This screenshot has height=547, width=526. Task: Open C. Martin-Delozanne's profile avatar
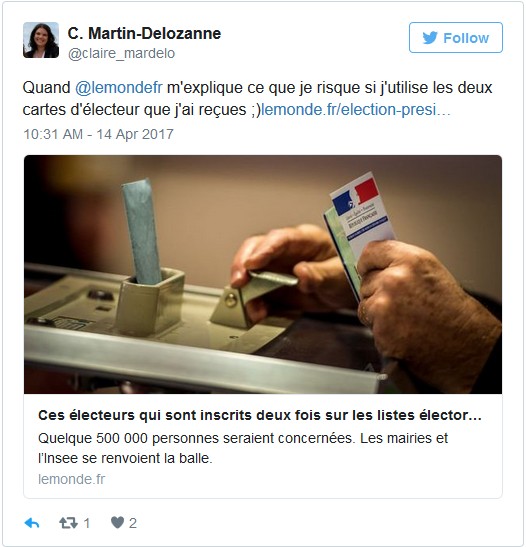click(41, 40)
